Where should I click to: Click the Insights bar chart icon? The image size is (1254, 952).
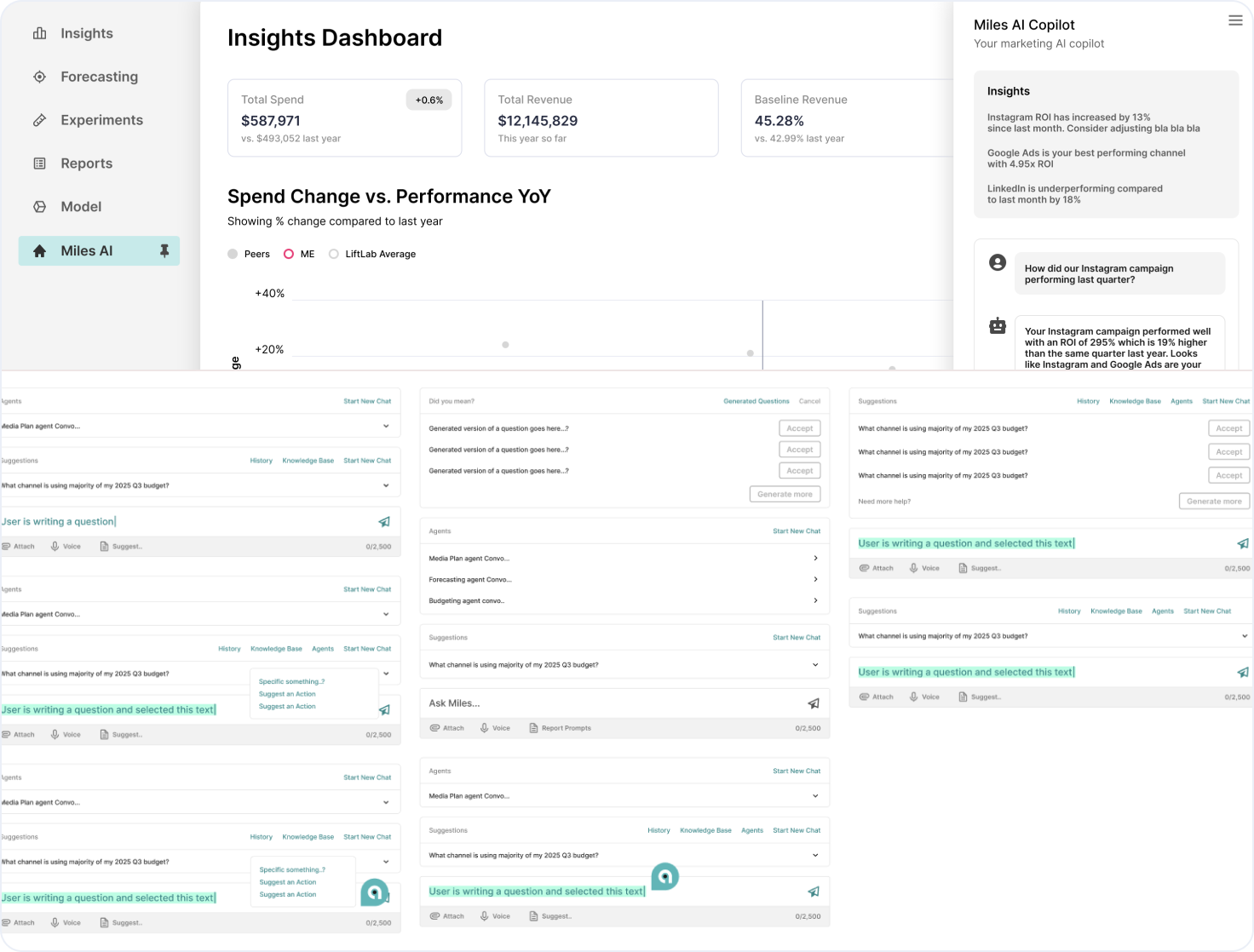(x=39, y=33)
